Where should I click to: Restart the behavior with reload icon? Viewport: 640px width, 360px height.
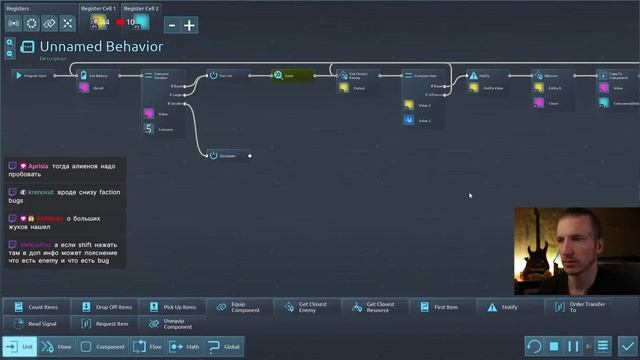tap(534, 347)
